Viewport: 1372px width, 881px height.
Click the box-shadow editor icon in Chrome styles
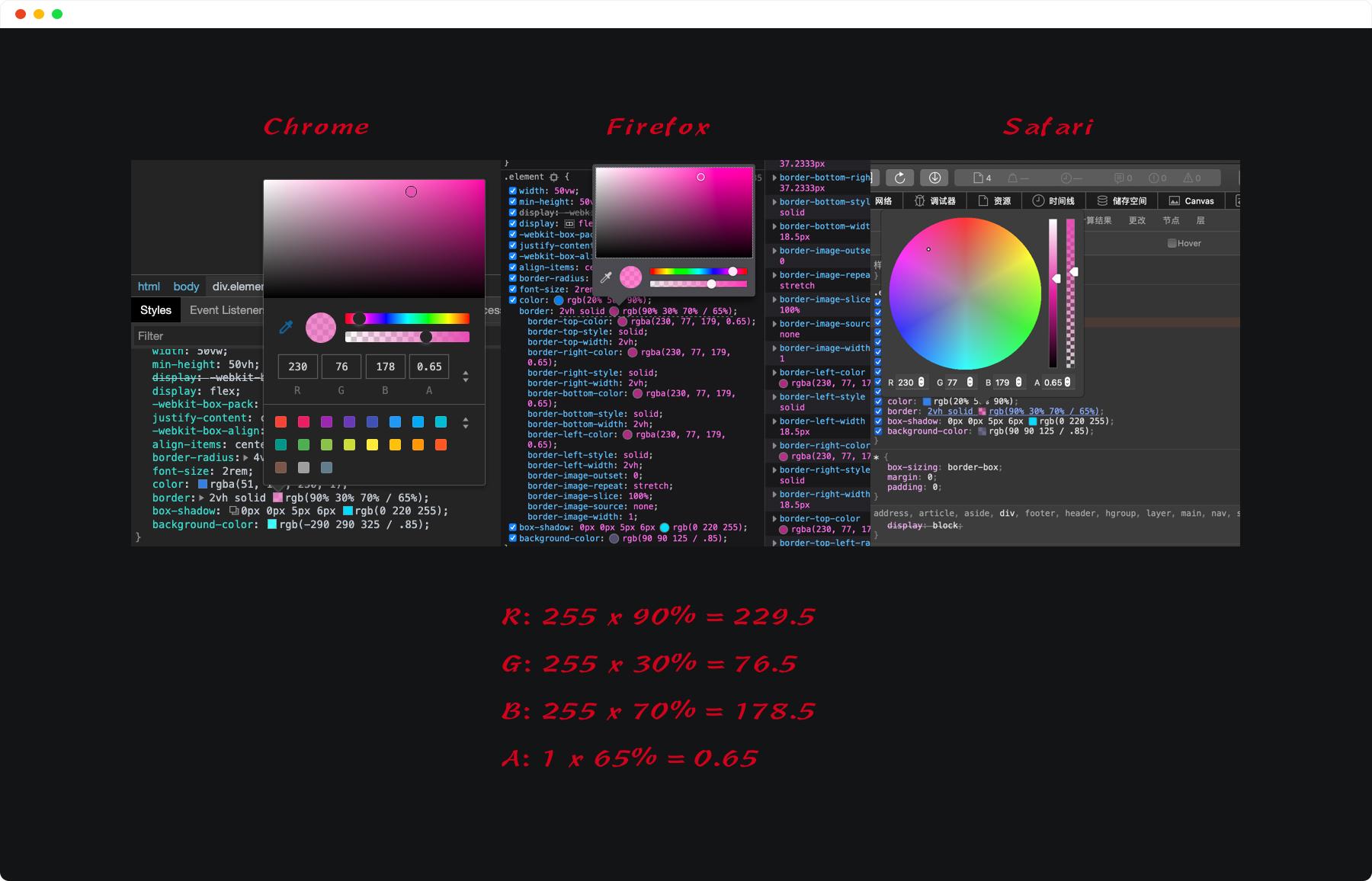234,511
